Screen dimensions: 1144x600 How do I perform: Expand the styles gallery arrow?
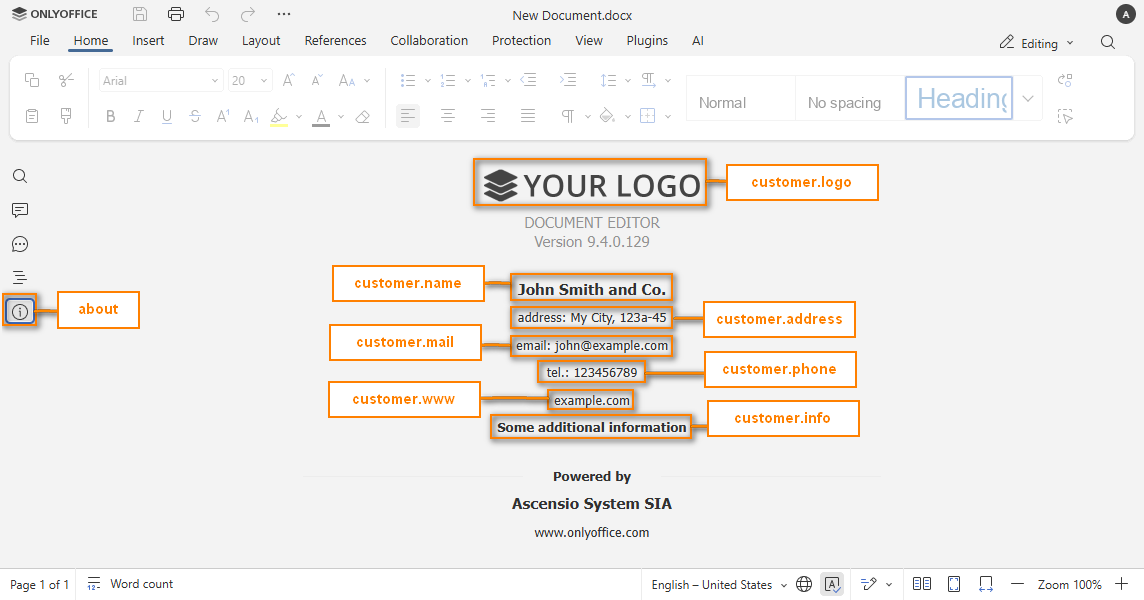[1027, 99]
